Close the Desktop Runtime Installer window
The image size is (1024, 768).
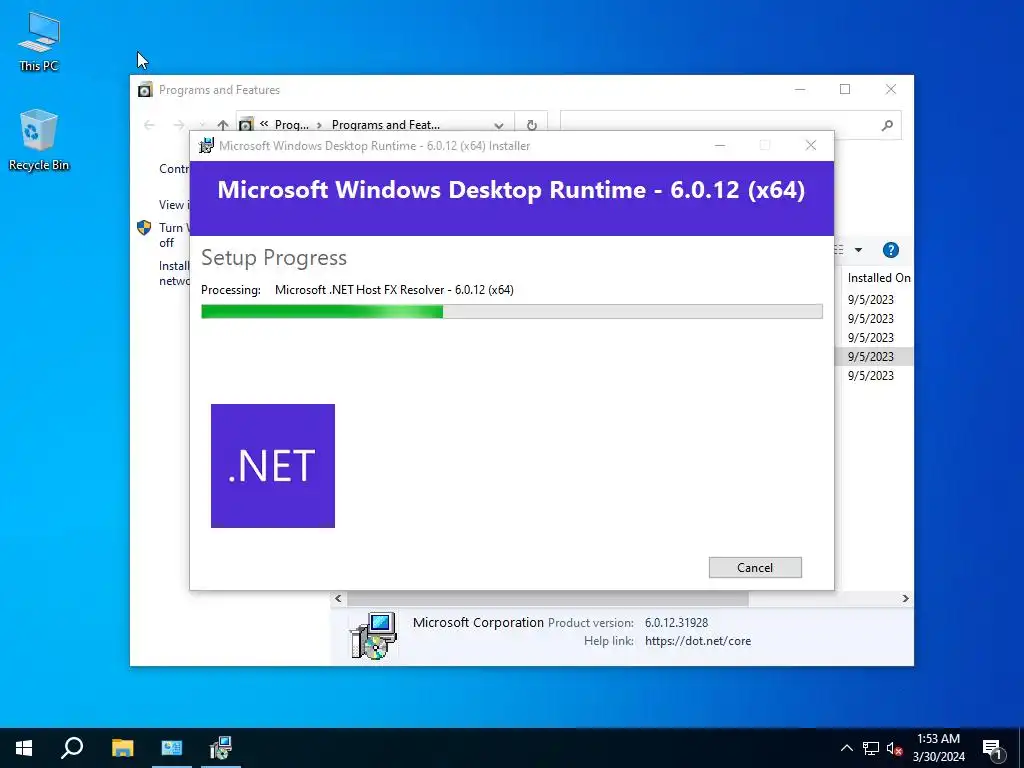tap(810, 145)
